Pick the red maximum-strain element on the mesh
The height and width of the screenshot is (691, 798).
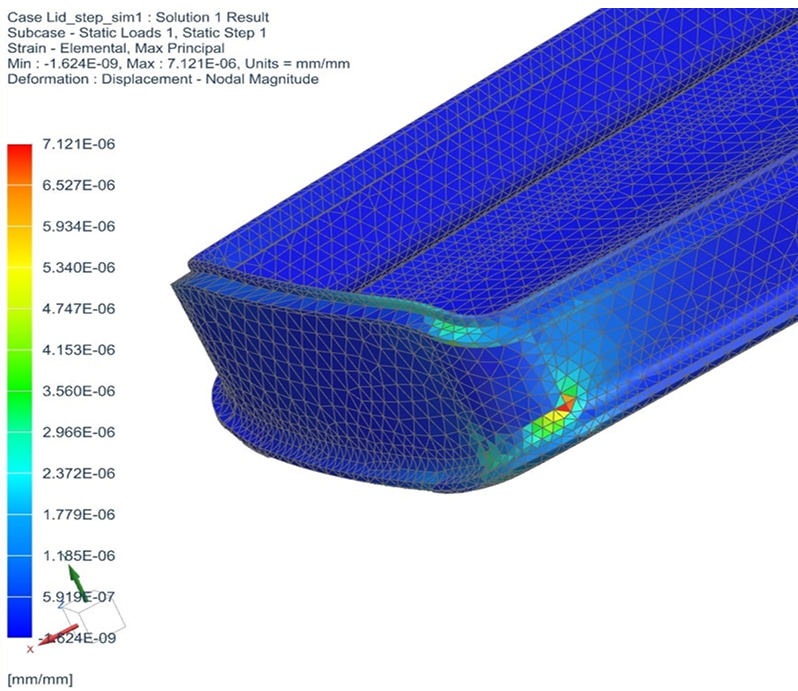566,403
